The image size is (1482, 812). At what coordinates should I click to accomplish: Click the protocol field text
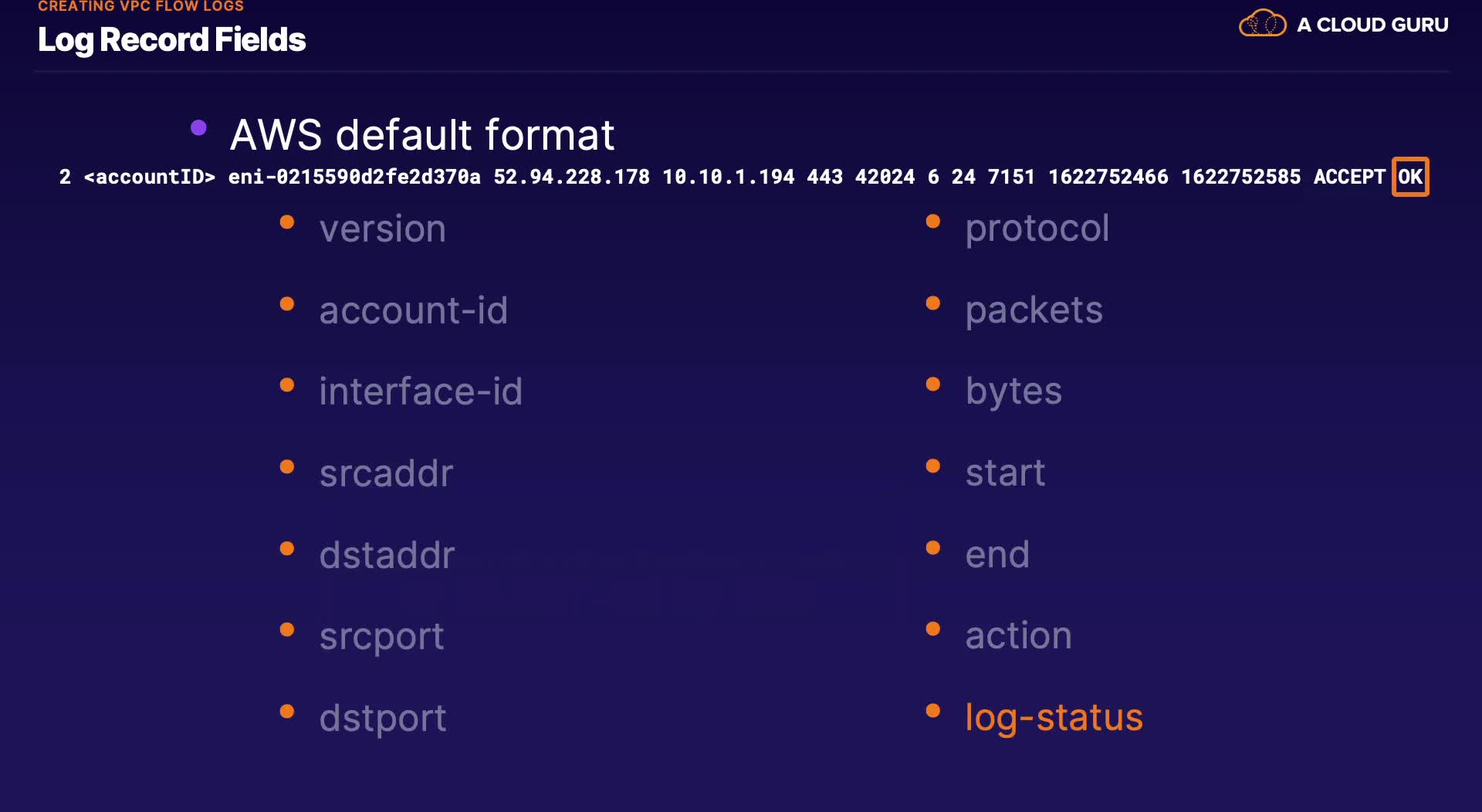[1037, 228]
